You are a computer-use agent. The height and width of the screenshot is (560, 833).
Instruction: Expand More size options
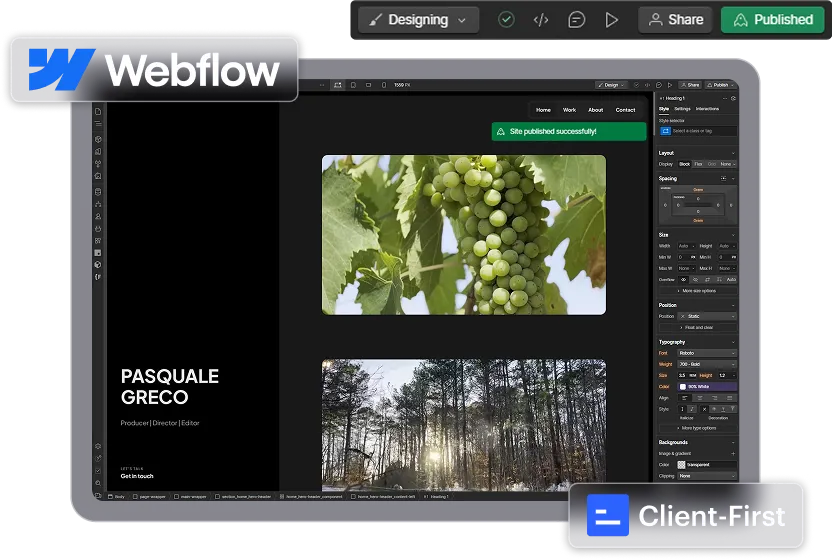[x=698, y=291]
